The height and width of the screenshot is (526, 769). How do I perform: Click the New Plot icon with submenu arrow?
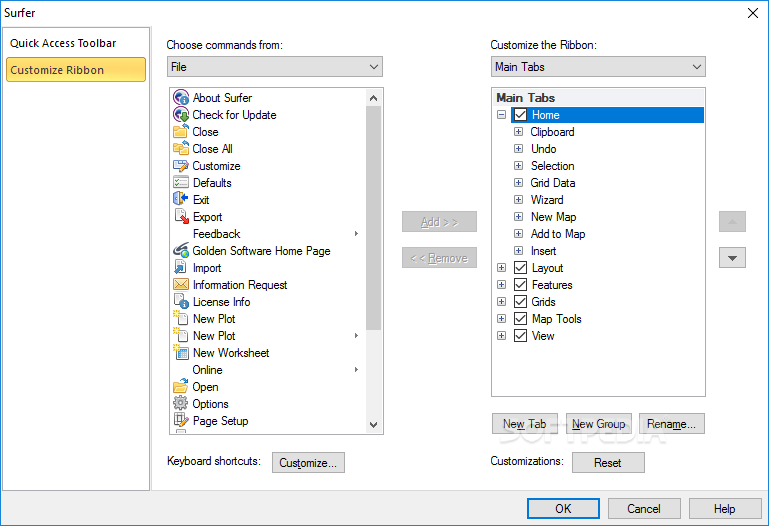pyautogui.click(x=181, y=335)
